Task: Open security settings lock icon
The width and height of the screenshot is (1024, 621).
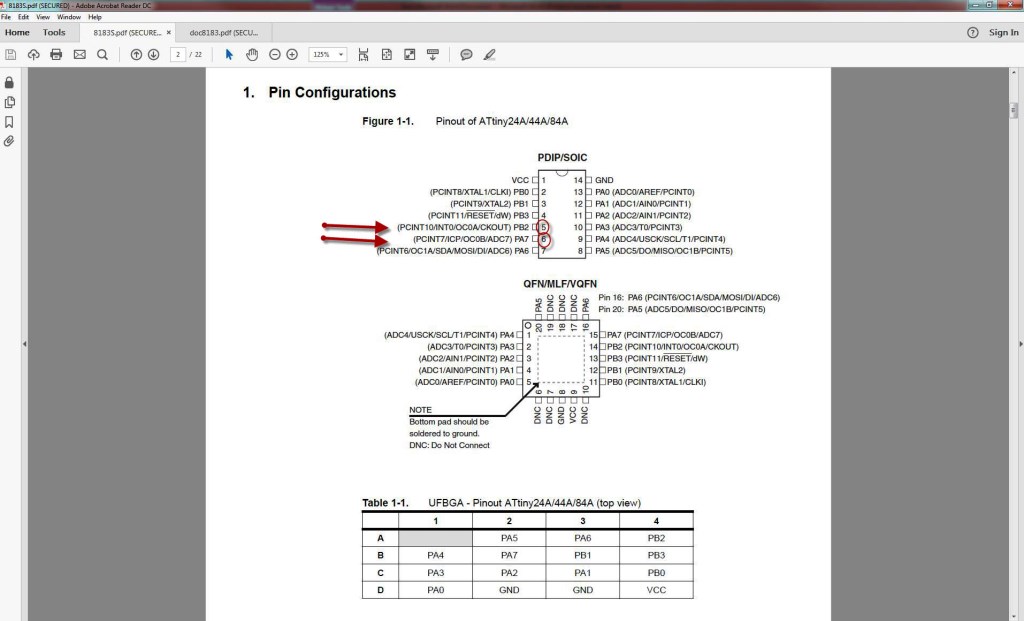Action: point(9,82)
